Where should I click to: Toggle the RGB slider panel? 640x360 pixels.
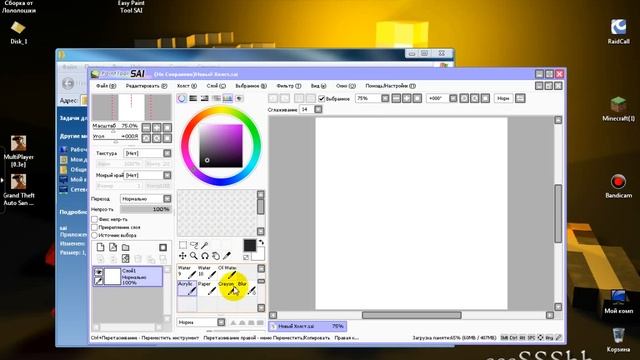click(x=193, y=98)
